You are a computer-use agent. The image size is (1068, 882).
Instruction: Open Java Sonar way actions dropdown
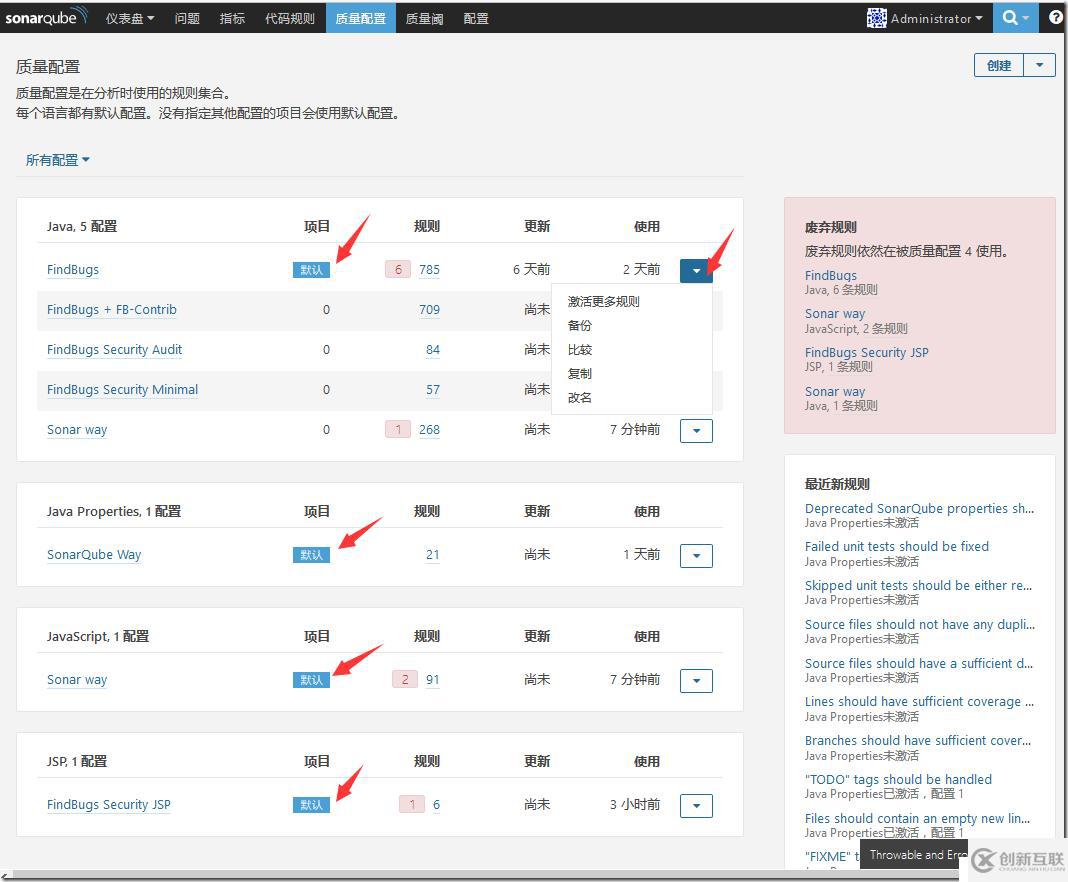tap(696, 430)
